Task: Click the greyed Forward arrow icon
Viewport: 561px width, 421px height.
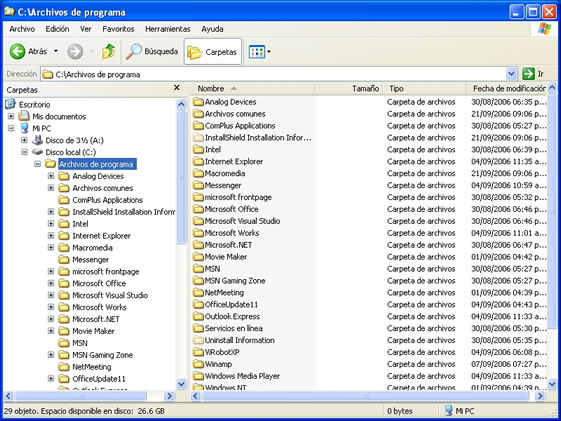Action: pyautogui.click(x=75, y=52)
